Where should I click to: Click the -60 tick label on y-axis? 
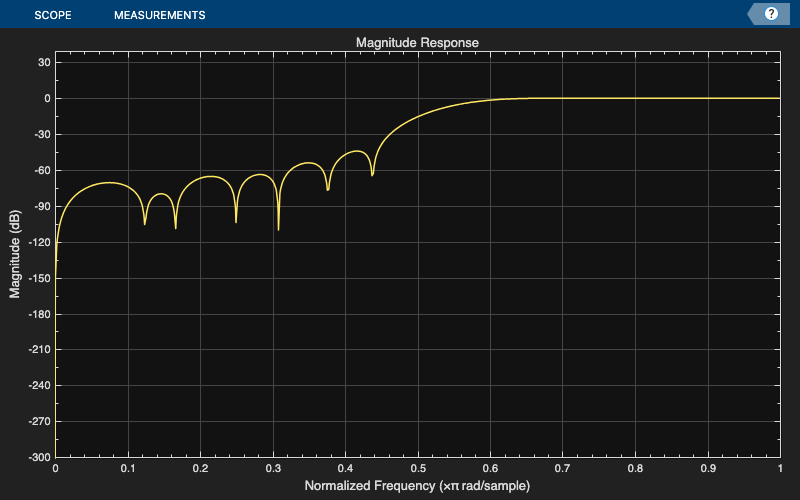[41, 171]
